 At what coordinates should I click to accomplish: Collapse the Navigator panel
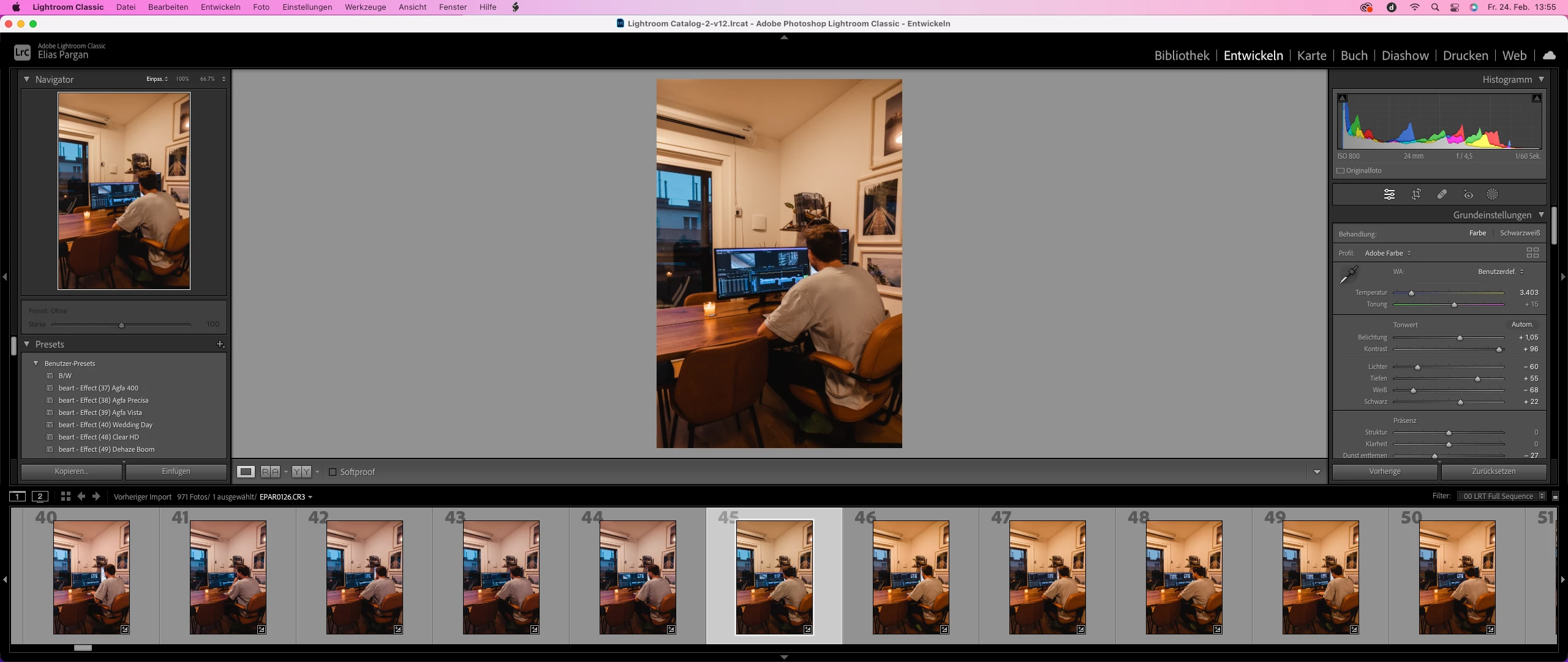coord(27,79)
